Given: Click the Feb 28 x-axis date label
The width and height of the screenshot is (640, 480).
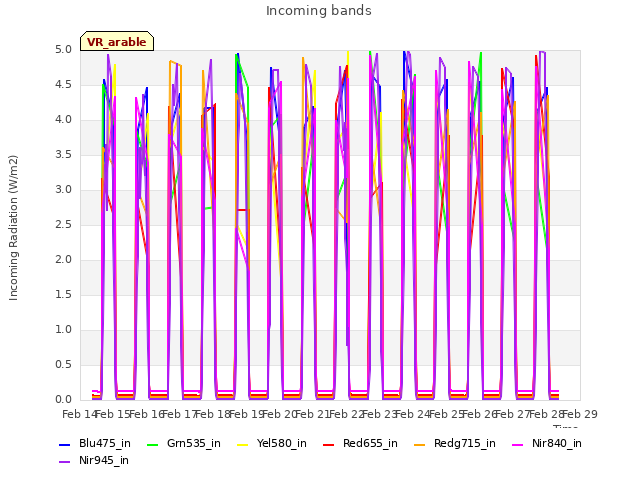Looking at the screenshot, I should click(x=547, y=415).
